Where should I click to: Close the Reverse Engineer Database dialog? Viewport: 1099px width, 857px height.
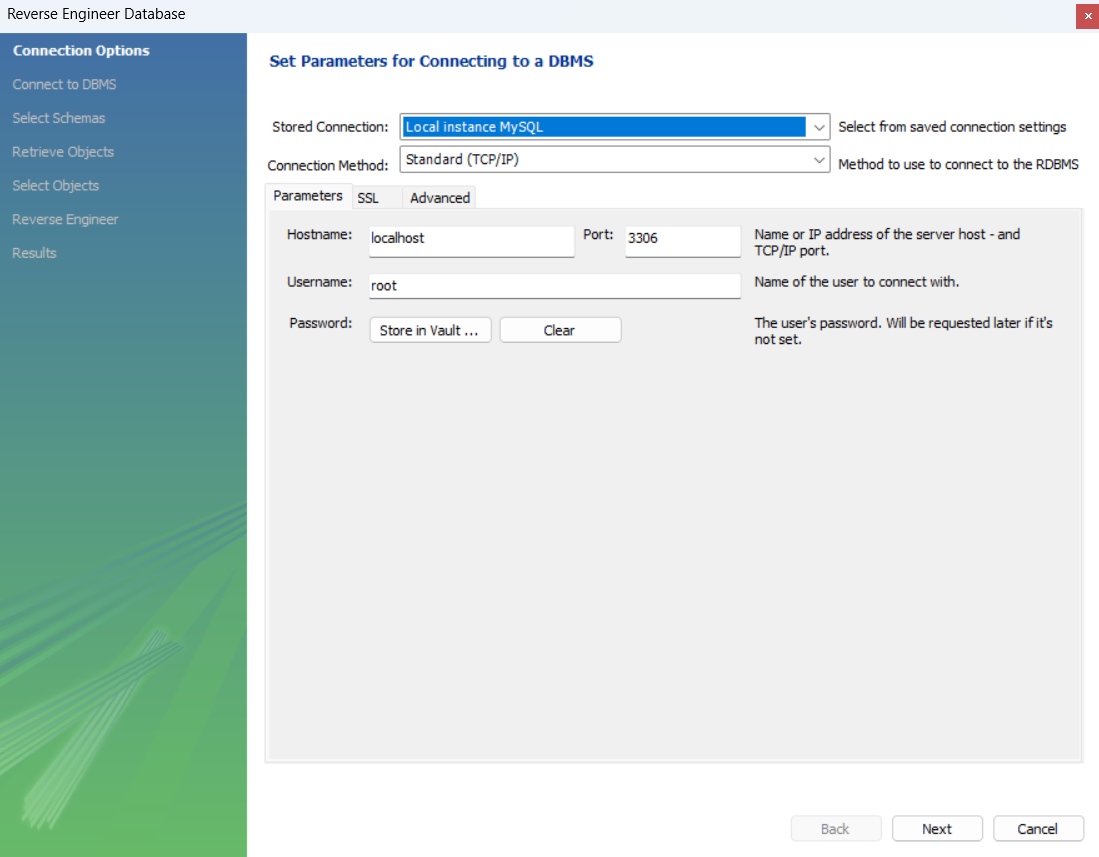(1087, 15)
